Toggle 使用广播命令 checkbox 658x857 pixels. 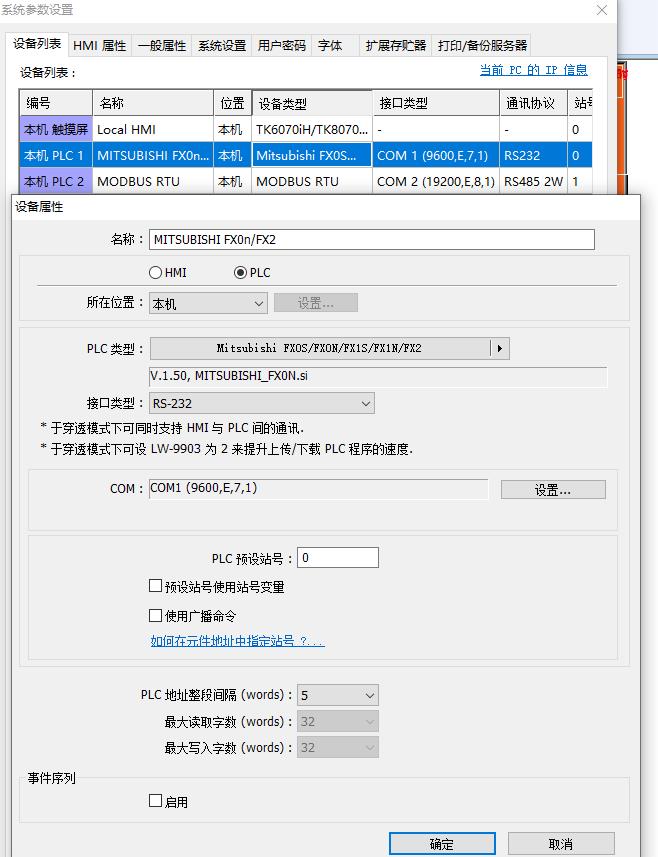point(156,616)
